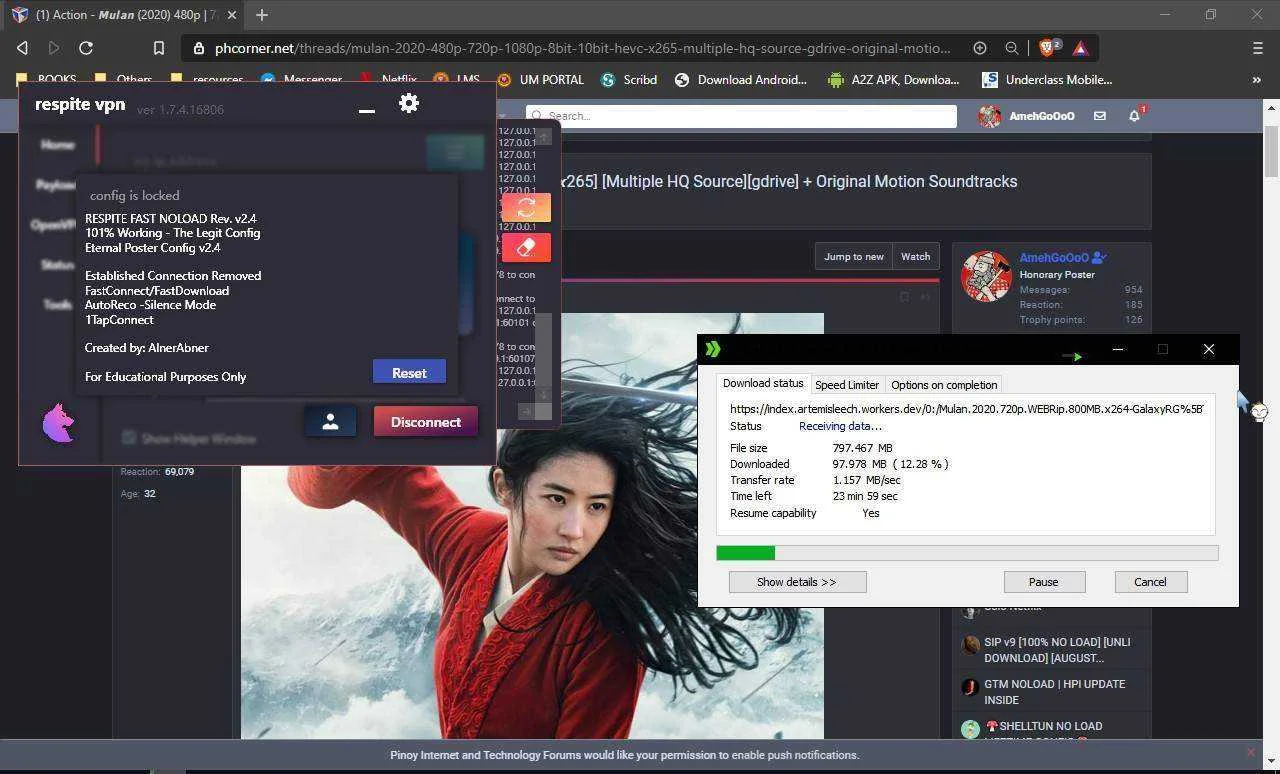The image size is (1280, 774).
Task: Click the purple wolf logo in respite vpn
Action: tap(59, 423)
